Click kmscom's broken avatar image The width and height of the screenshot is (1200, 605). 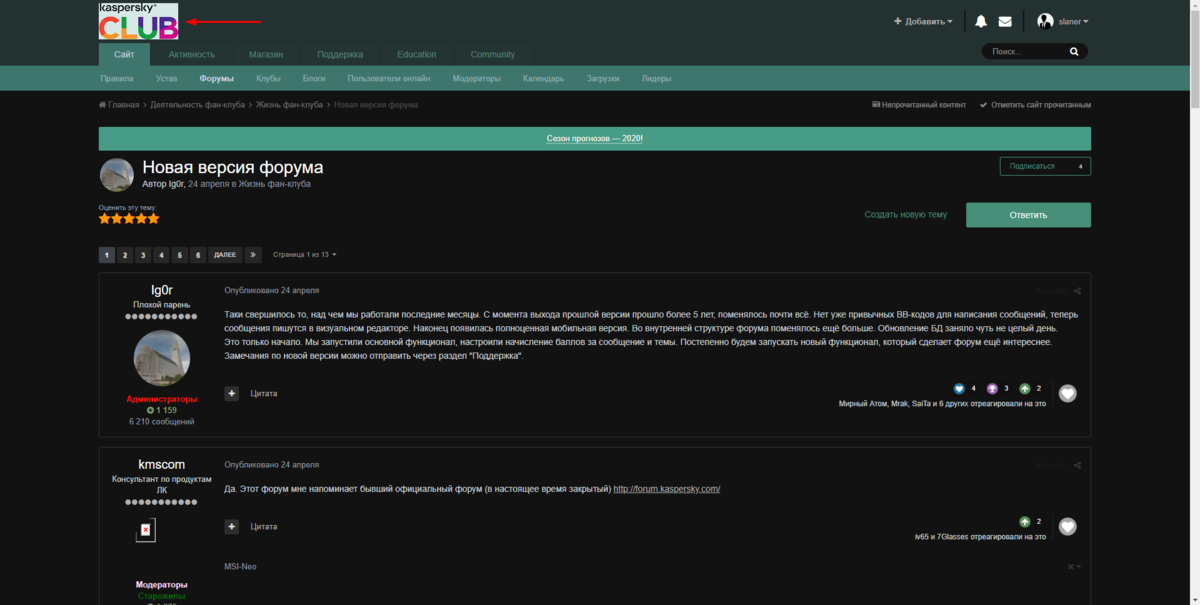(x=146, y=529)
